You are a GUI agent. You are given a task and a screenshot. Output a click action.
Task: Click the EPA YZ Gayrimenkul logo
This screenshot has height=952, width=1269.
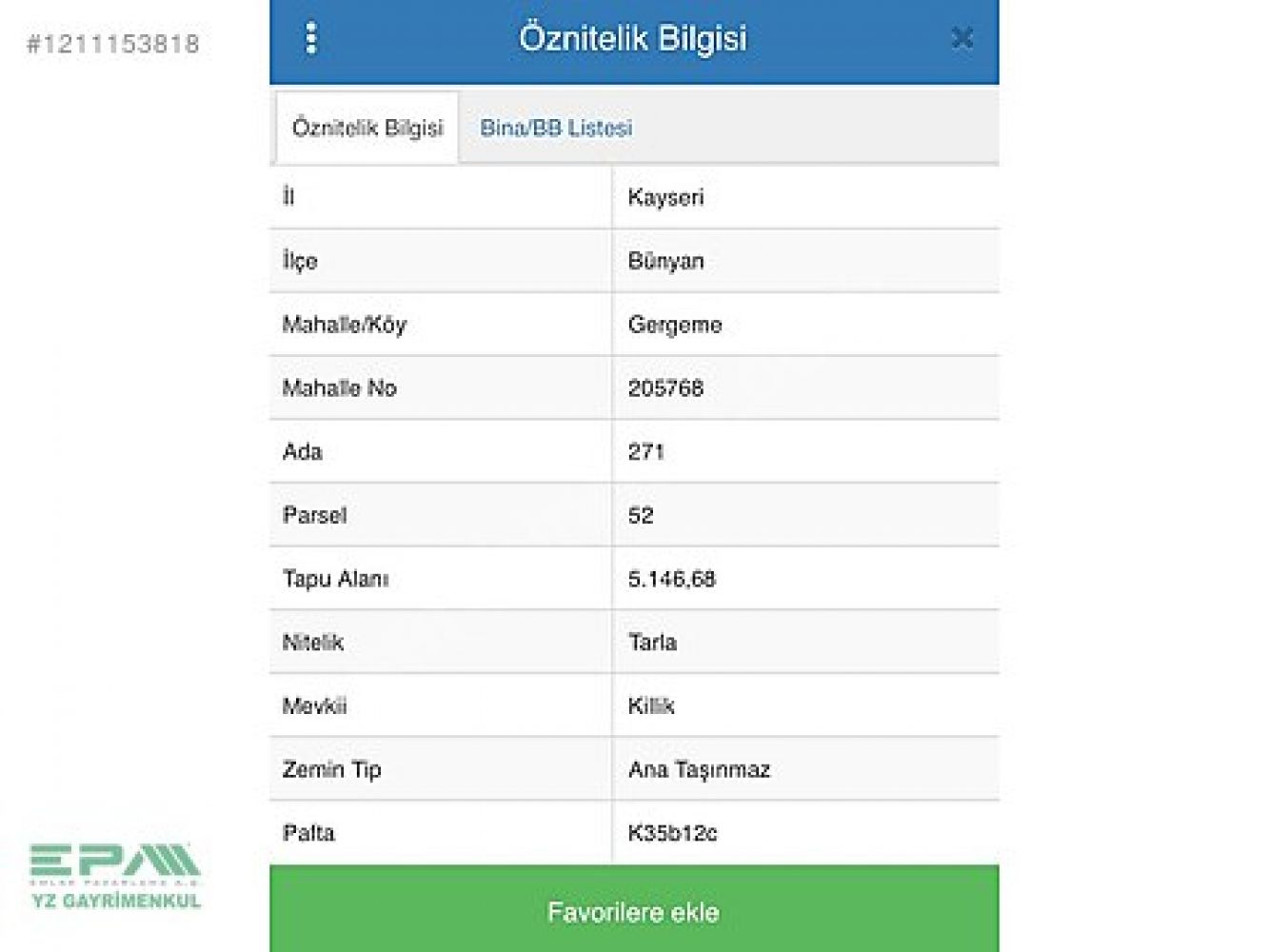[115, 876]
